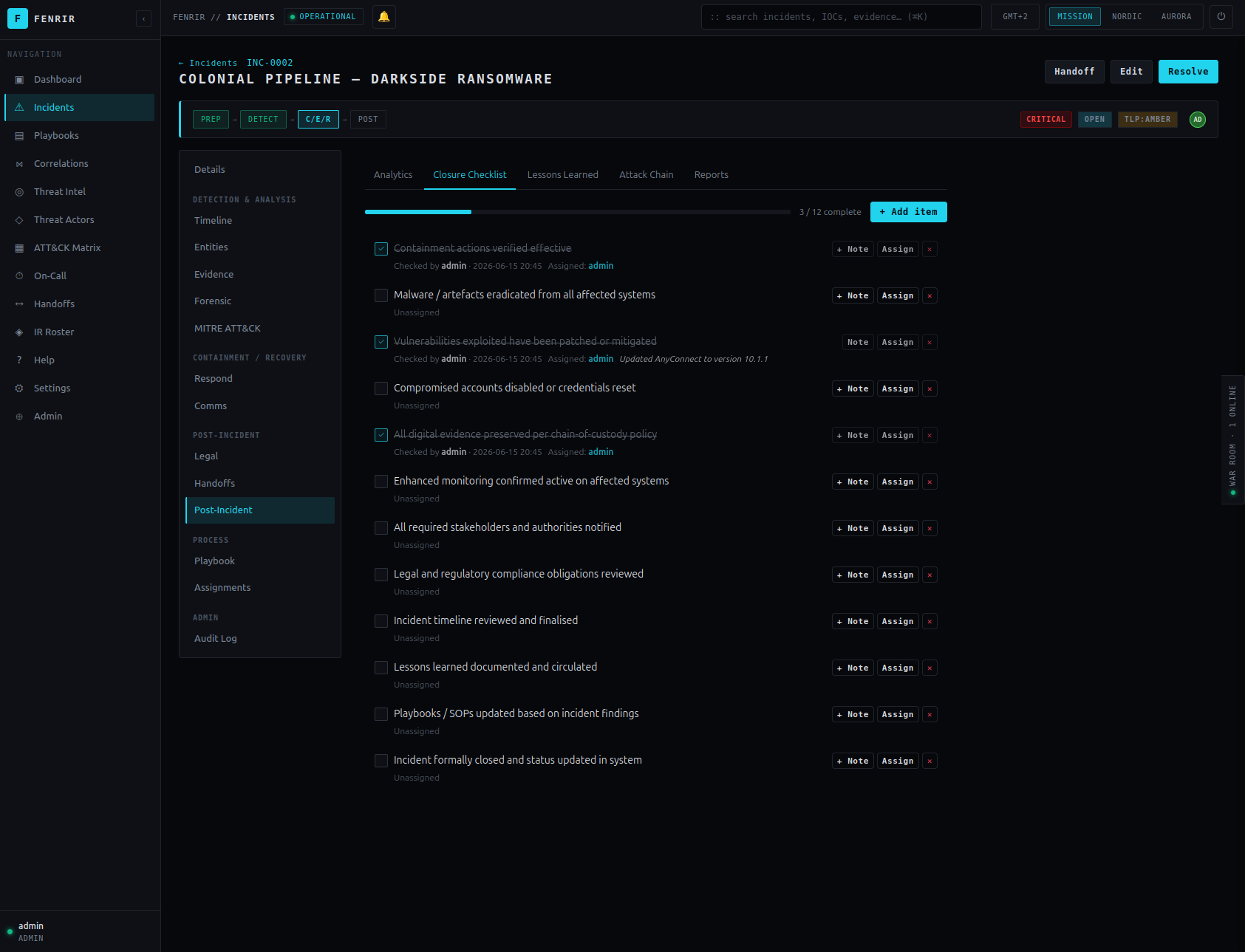Check 'Malware / artefacts eradicated' box
Screen dimensions: 1245x952
tap(381, 295)
